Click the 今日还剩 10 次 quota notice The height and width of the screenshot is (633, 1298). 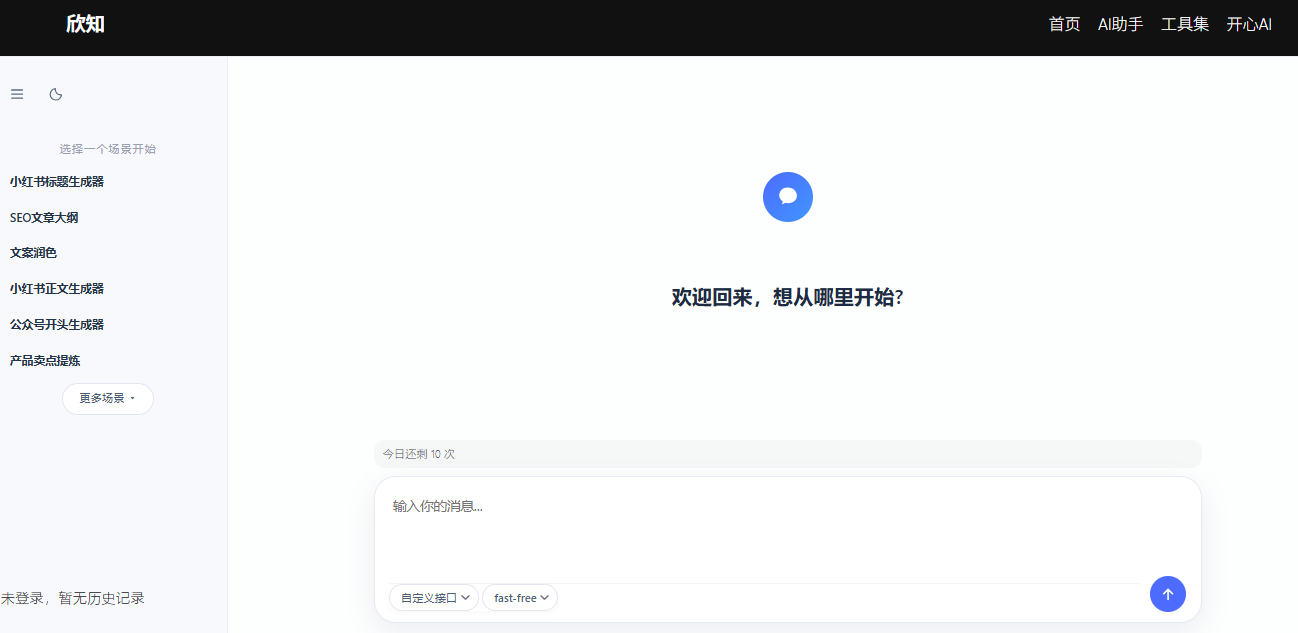coord(788,454)
